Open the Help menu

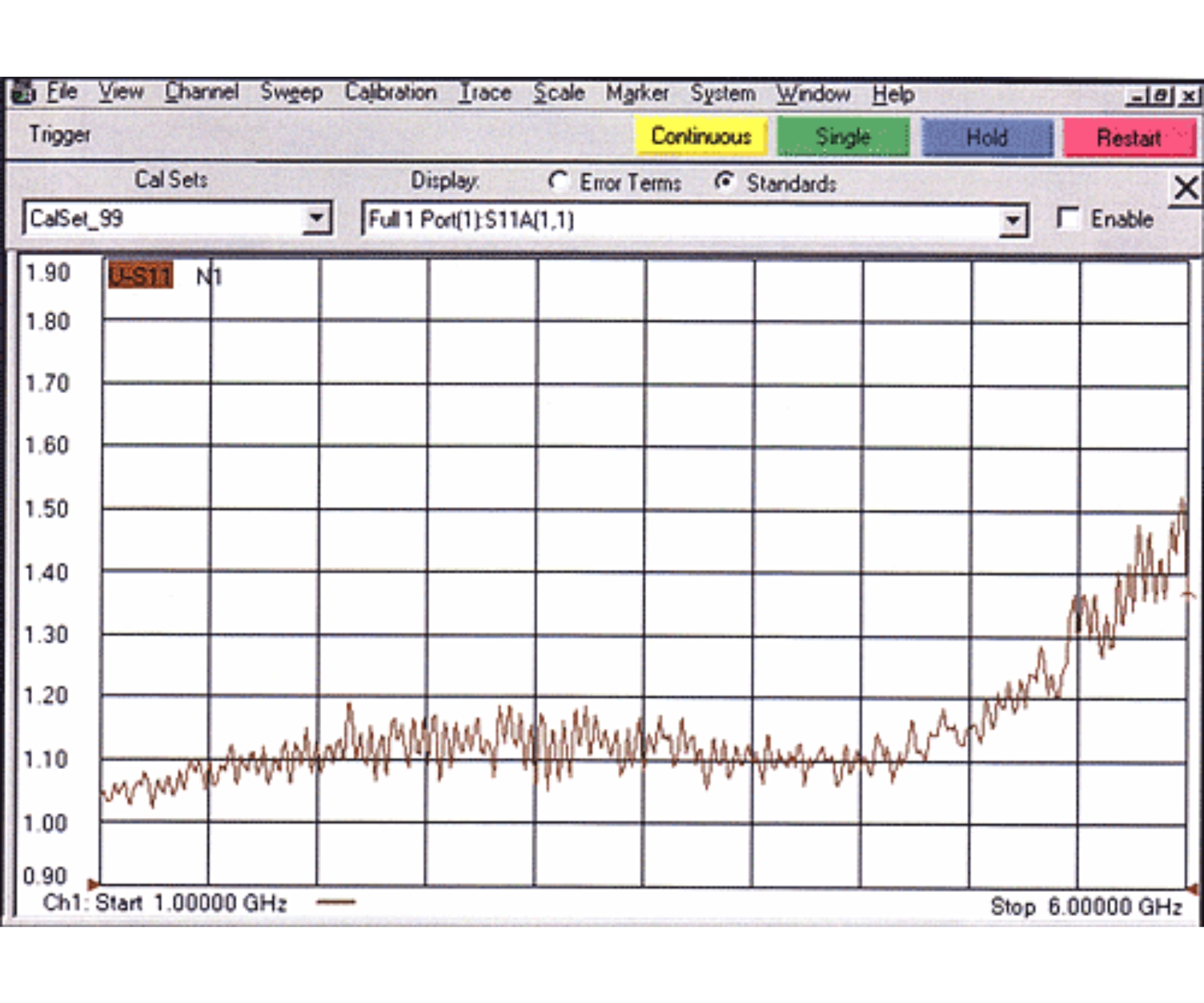893,95
